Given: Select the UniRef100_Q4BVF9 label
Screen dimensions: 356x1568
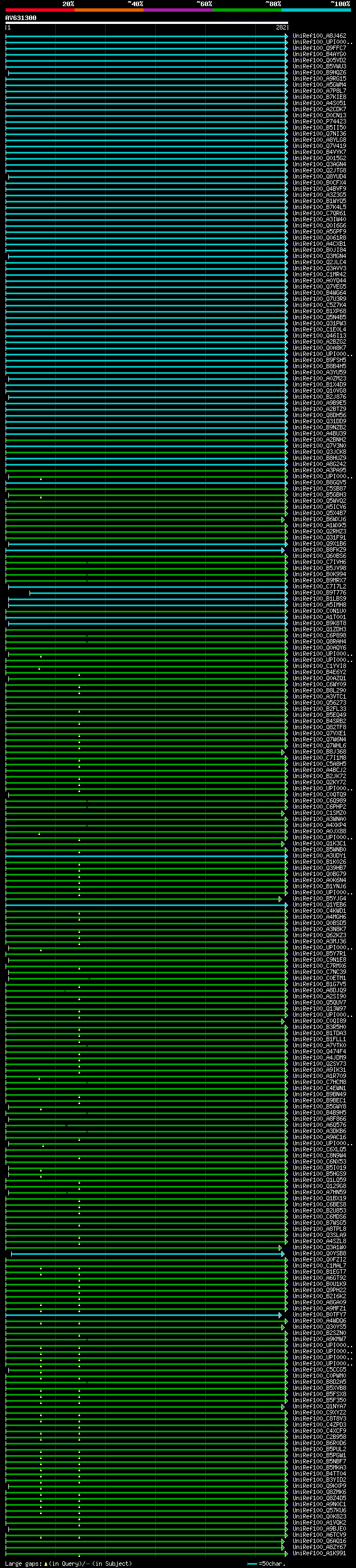Looking at the screenshot, I should [x=319, y=189].
